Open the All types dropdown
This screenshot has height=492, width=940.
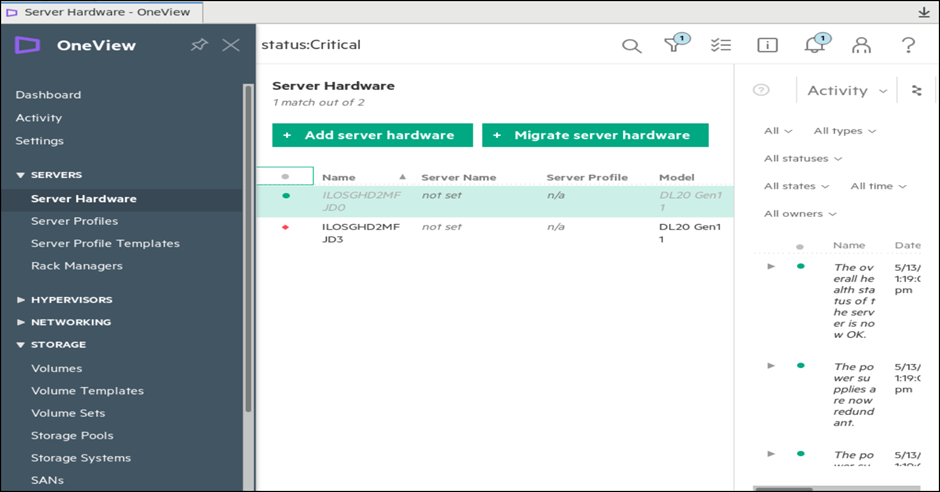(x=845, y=131)
